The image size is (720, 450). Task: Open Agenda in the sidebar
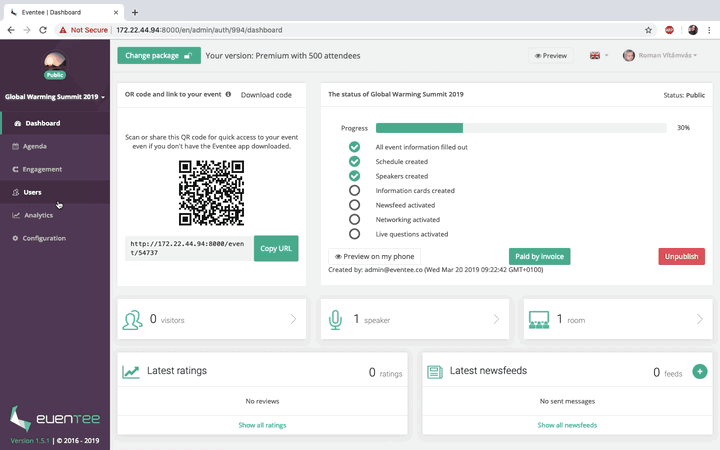pyautogui.click(x=55, y=146)
